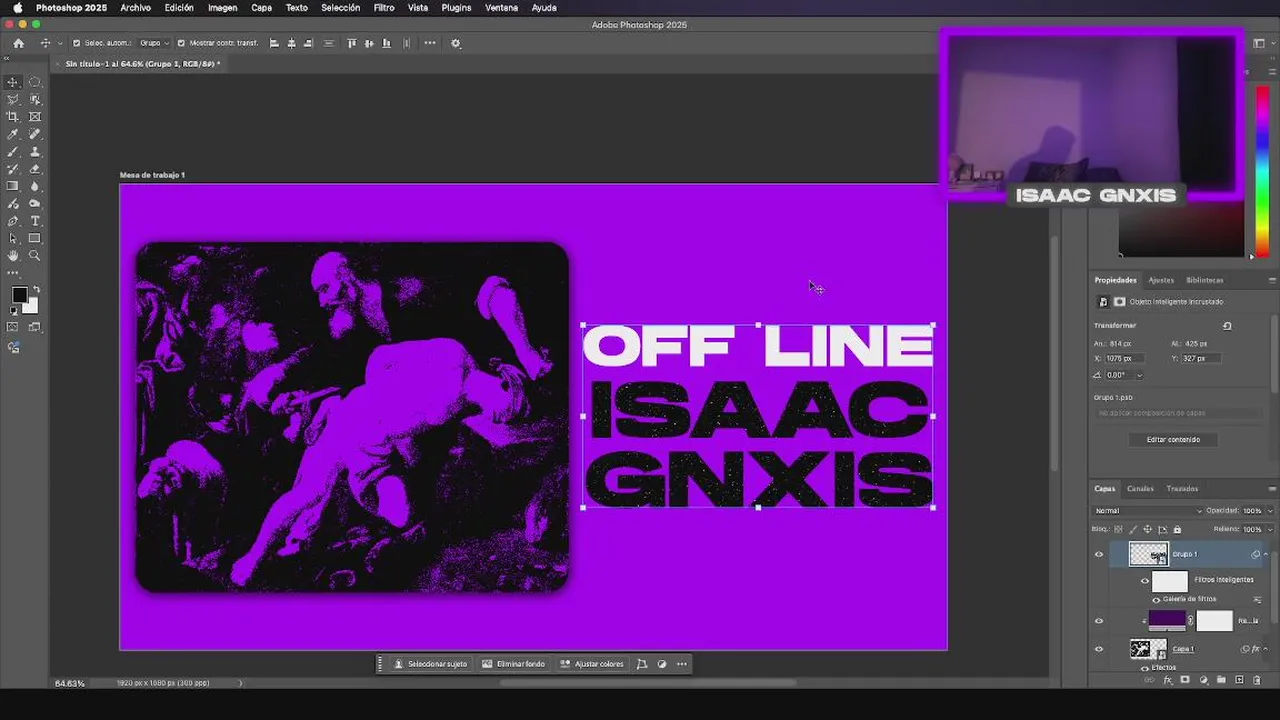The image size is (1280, 720).
Task: Switch to the Canales tab
Action: pos(1140,489)
